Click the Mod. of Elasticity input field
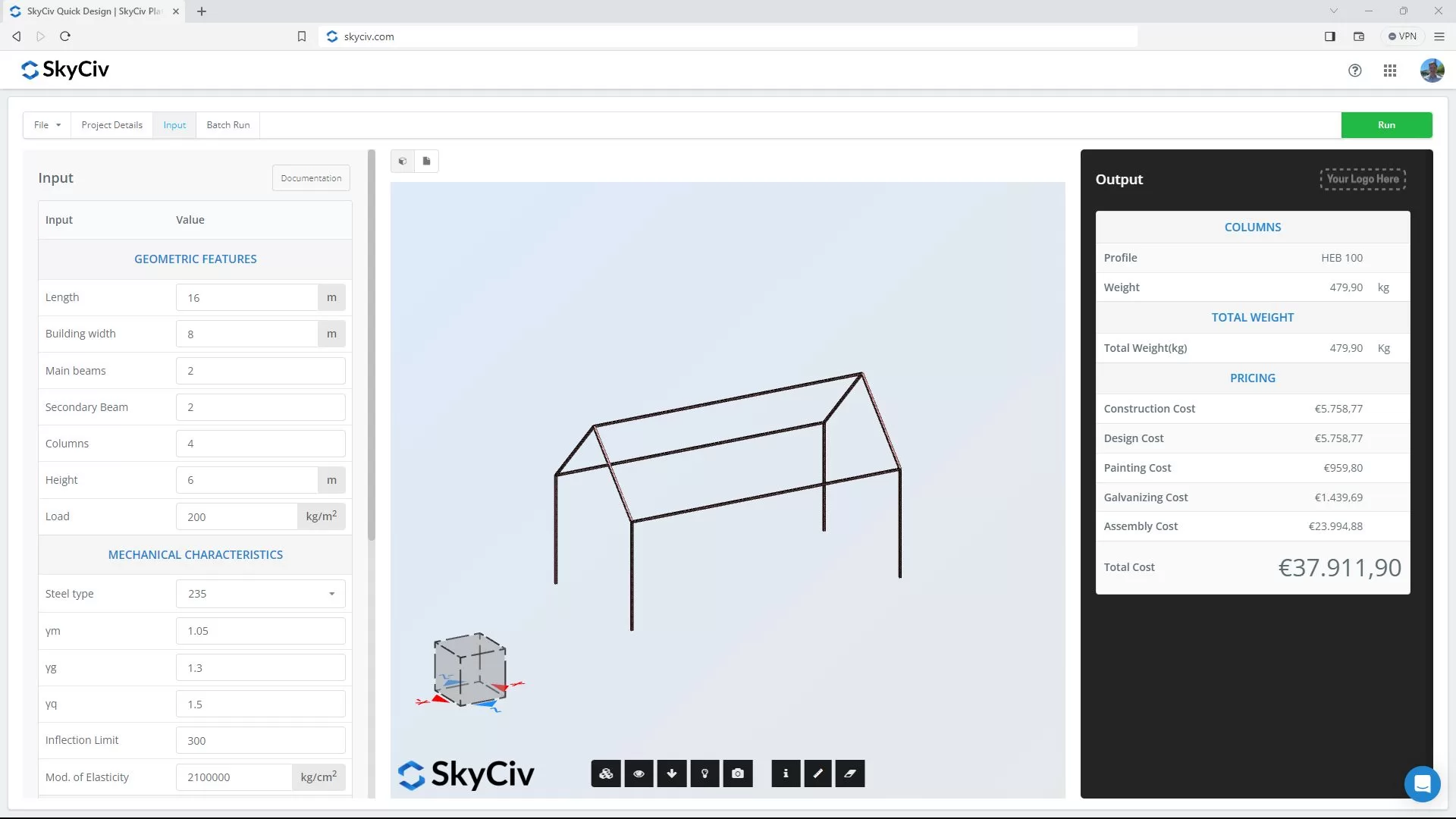 (x=234, y=777)
